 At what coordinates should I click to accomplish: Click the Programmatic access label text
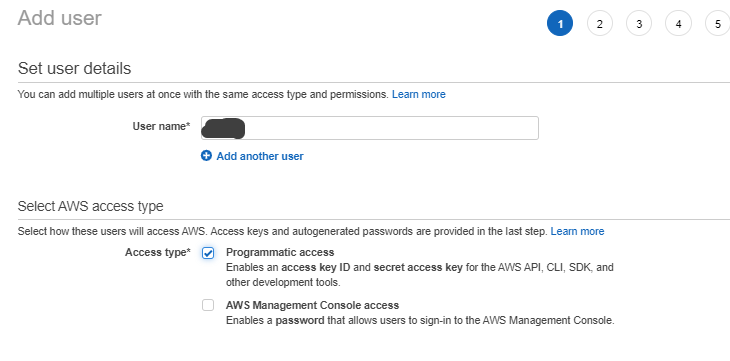[280, 252]
